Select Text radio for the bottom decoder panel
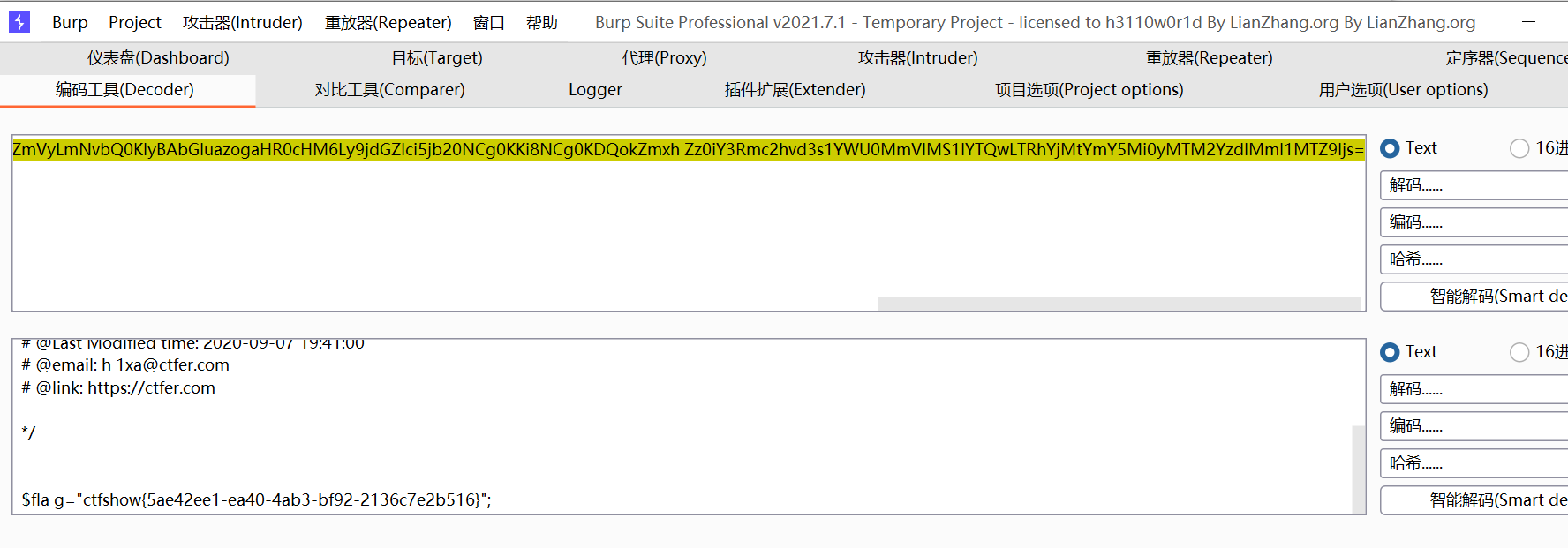 tap(1390, 352)
